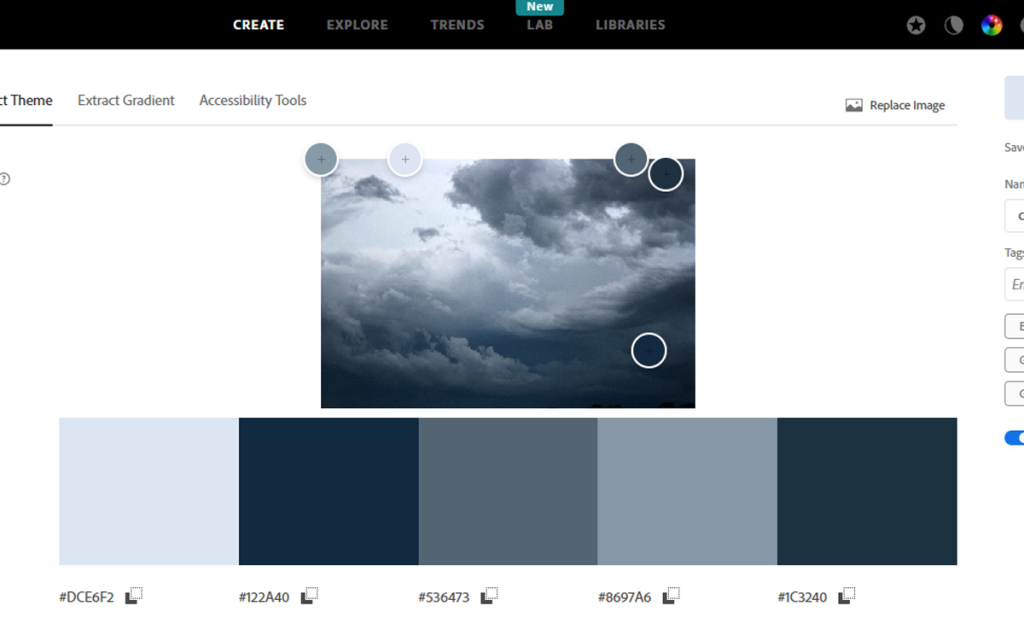Open Libraries in the top navigation
Viewport: 1024px width, 623px height.
630,25
